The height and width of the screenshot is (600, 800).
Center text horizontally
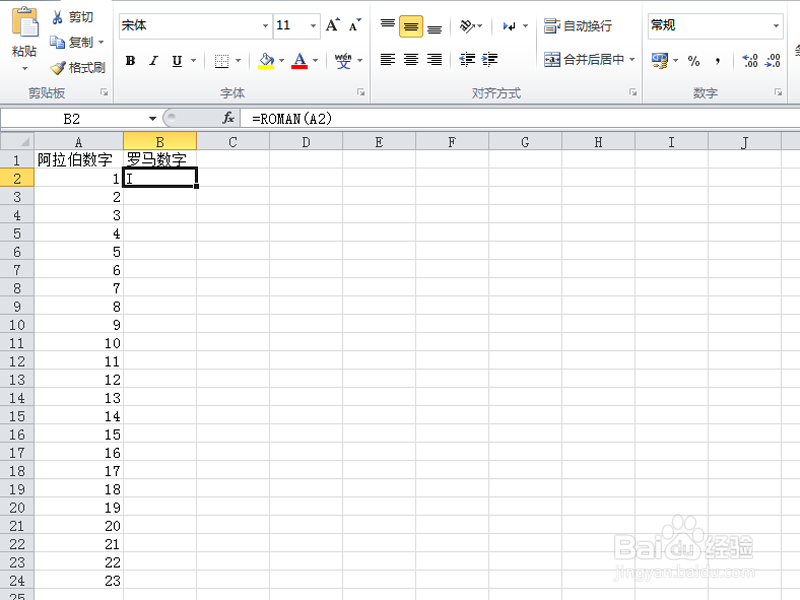(x=411, y=59)
